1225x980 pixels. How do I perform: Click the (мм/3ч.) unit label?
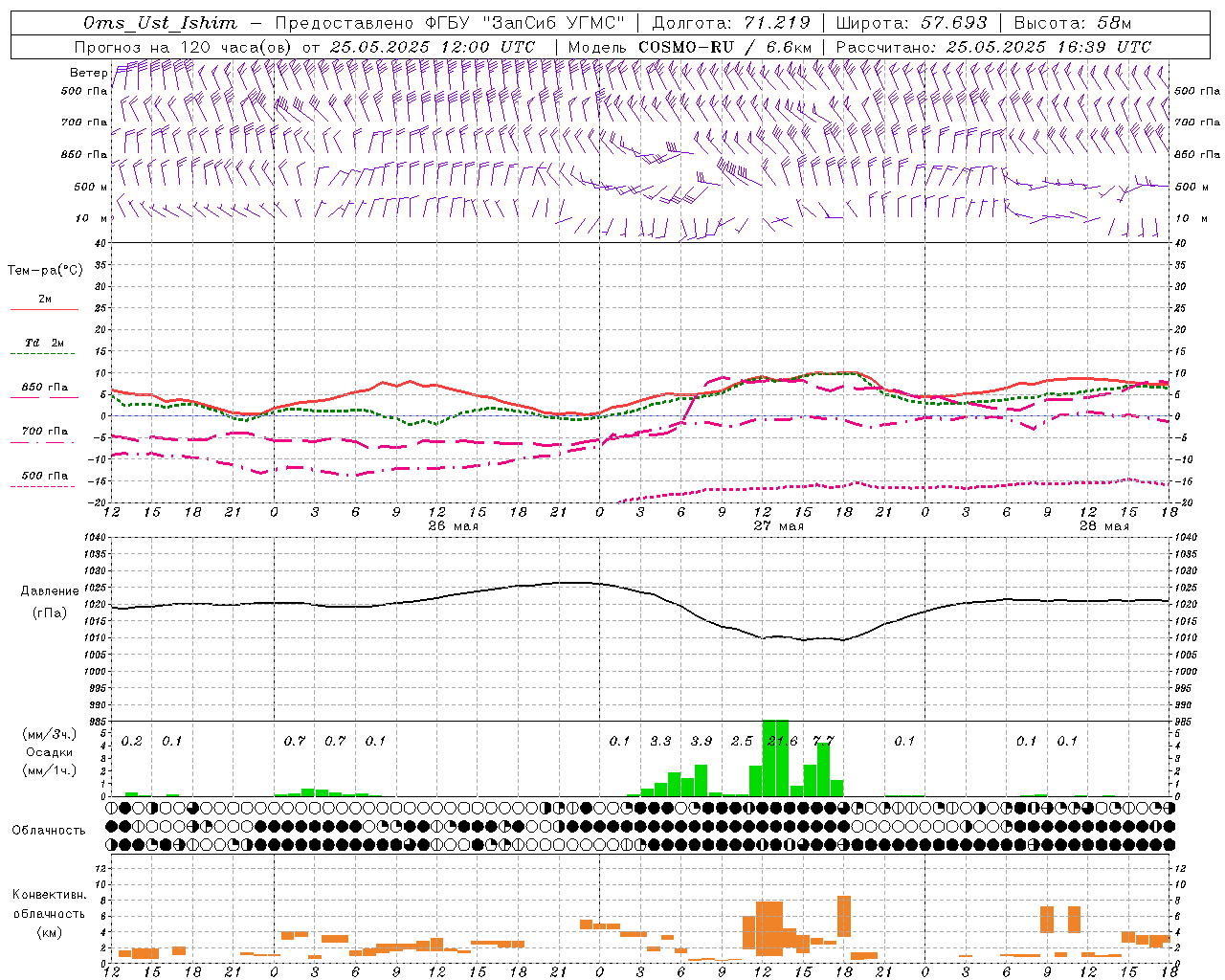coord(50,734)
